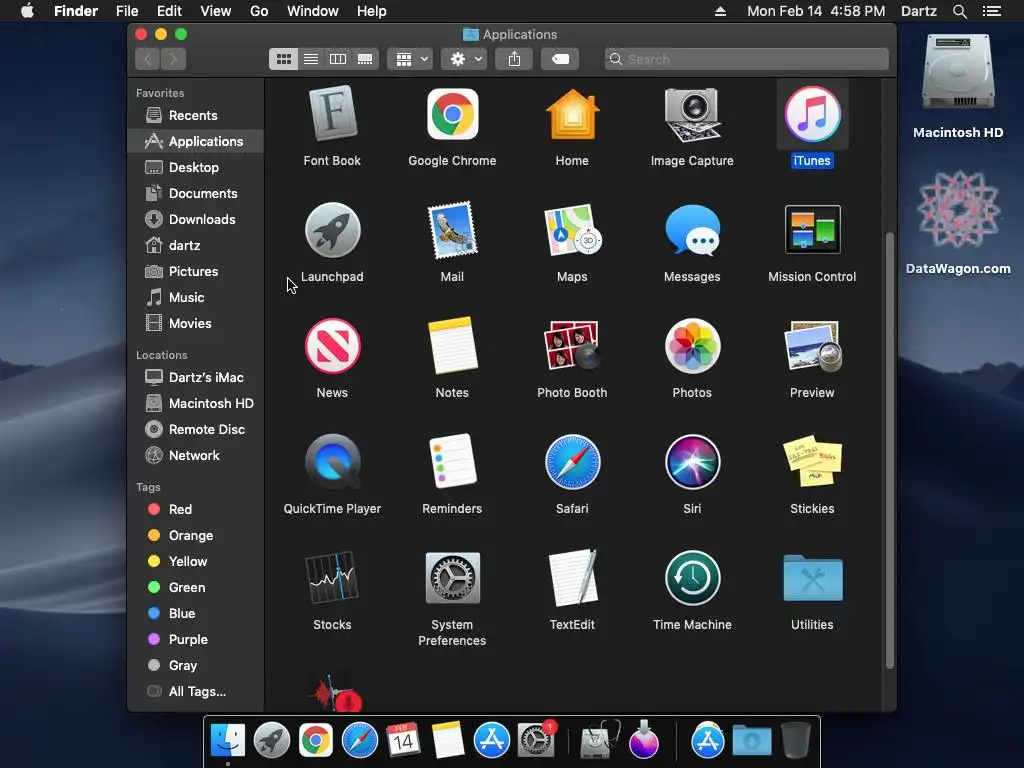Open the Home app icon
1024x768 pixels.
572,115
